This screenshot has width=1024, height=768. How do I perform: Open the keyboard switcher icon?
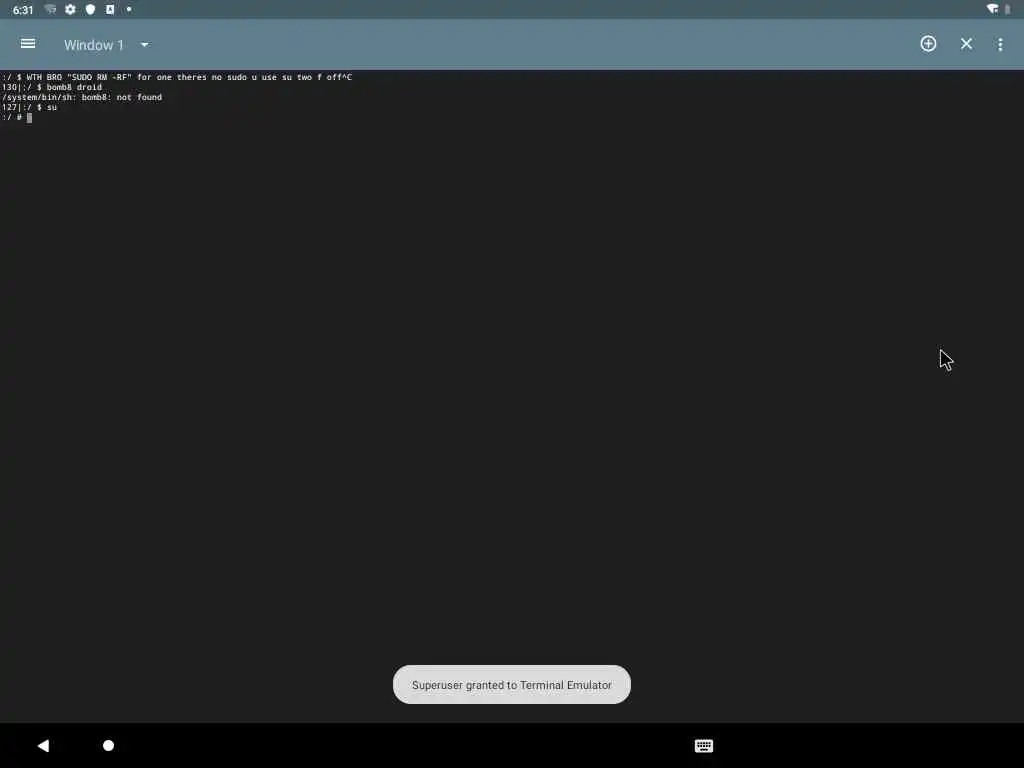(x=703, y=746)
